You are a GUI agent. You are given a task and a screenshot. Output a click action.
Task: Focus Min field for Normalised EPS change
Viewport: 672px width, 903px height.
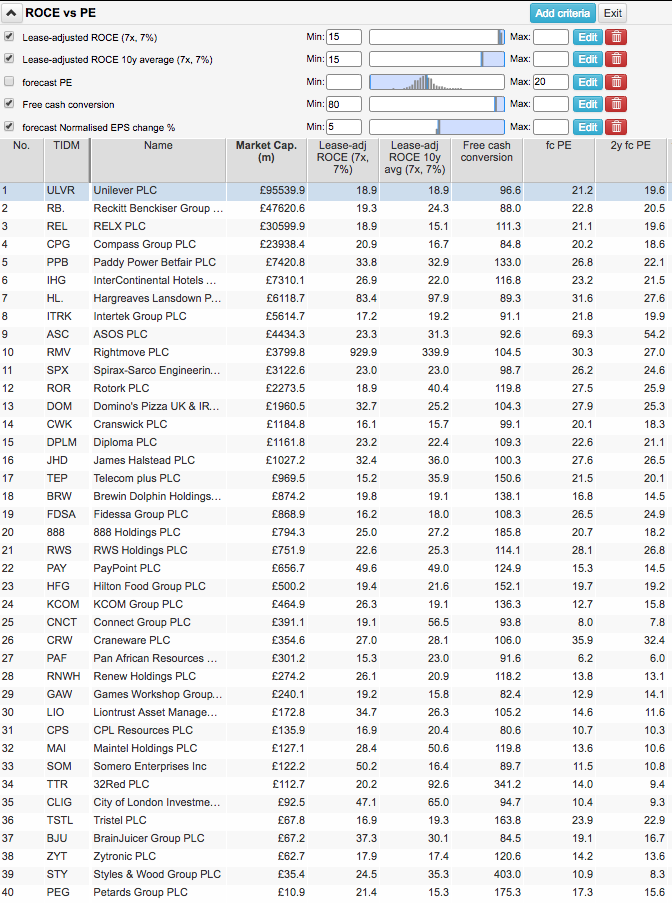[x=344, y=127]
